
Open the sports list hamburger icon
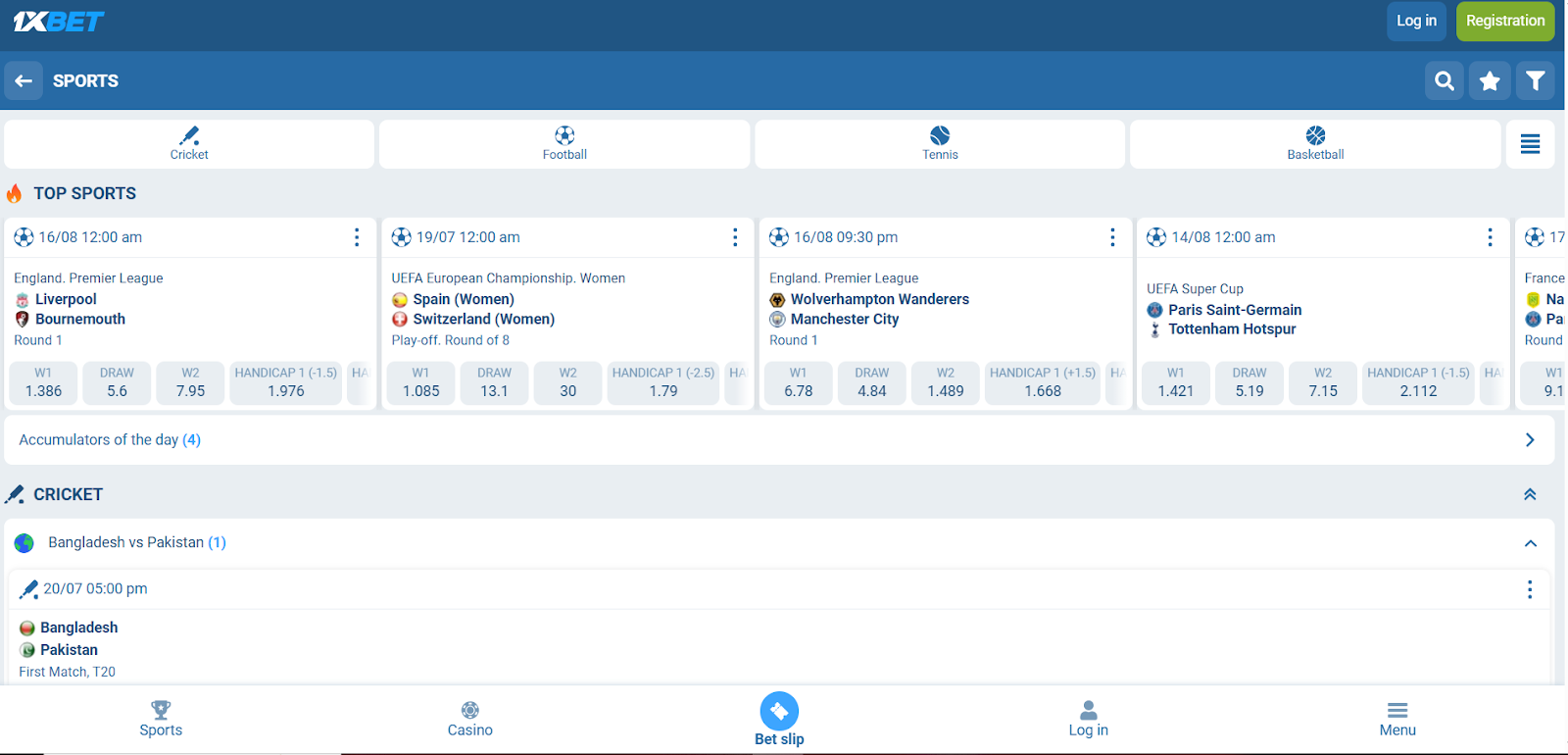[x=1530, y=144]
